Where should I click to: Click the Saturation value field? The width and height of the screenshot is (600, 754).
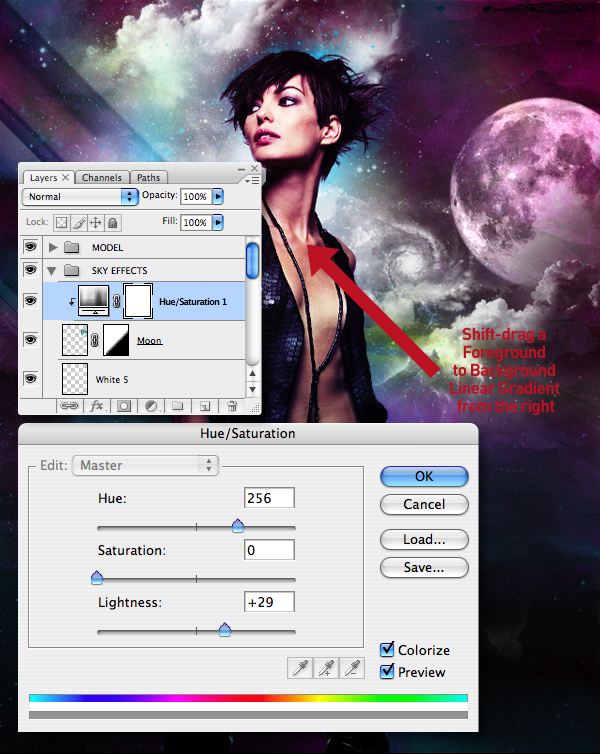pyautogui.click(x=269, y=550)
